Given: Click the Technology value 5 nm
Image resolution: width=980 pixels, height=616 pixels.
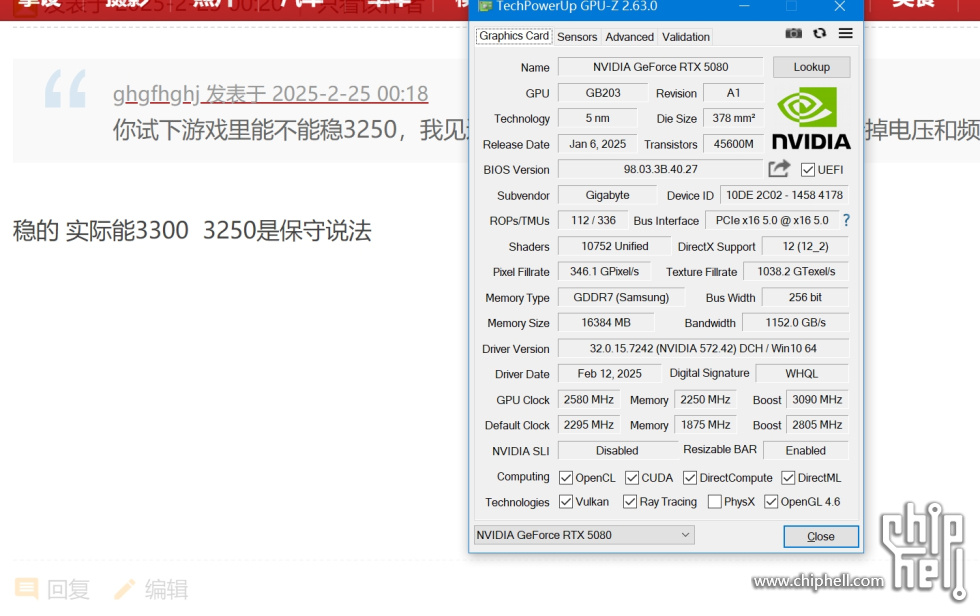Looking at the screenshot, I should (x=597, y=118).
